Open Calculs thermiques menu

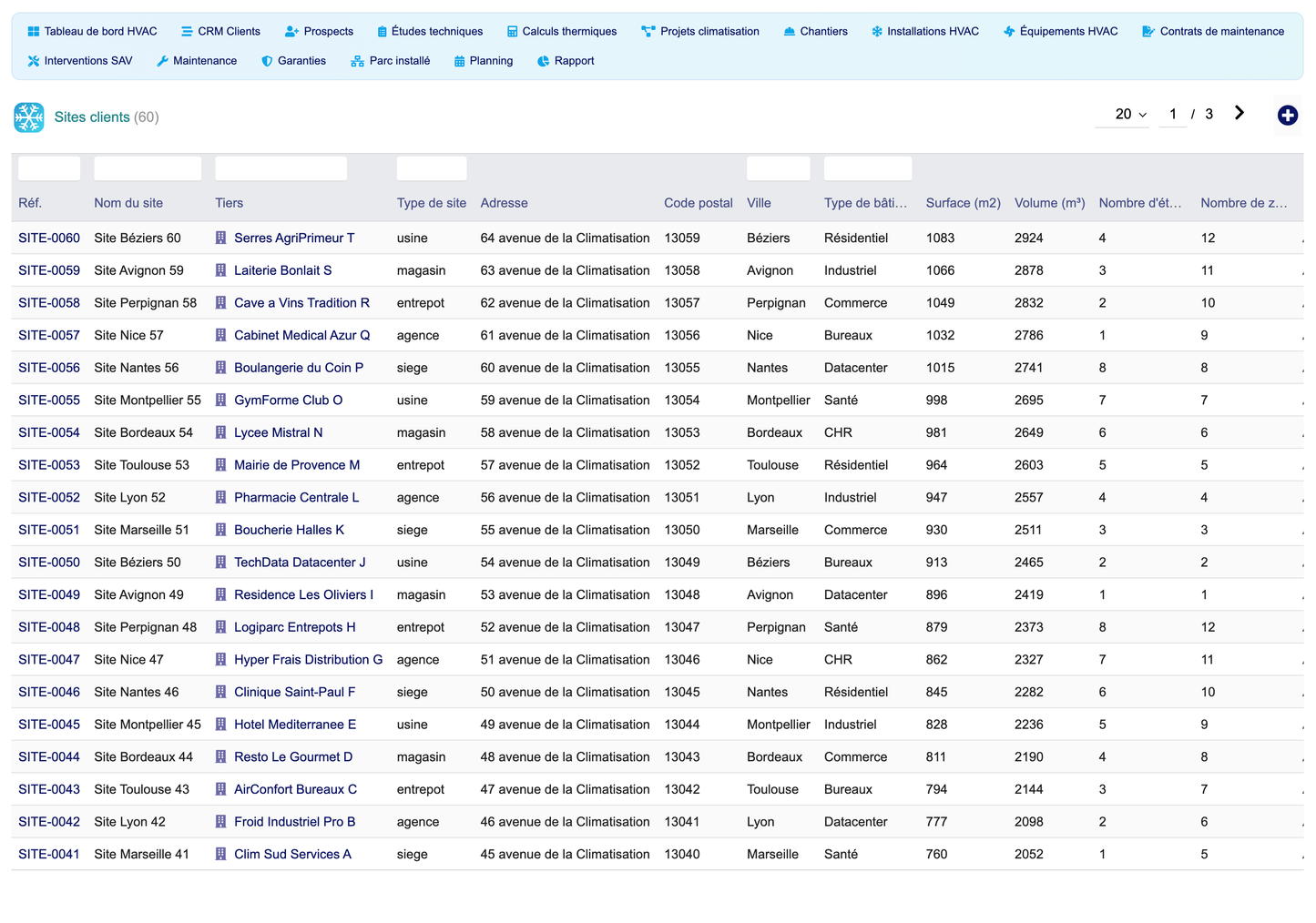coord(562,31)
